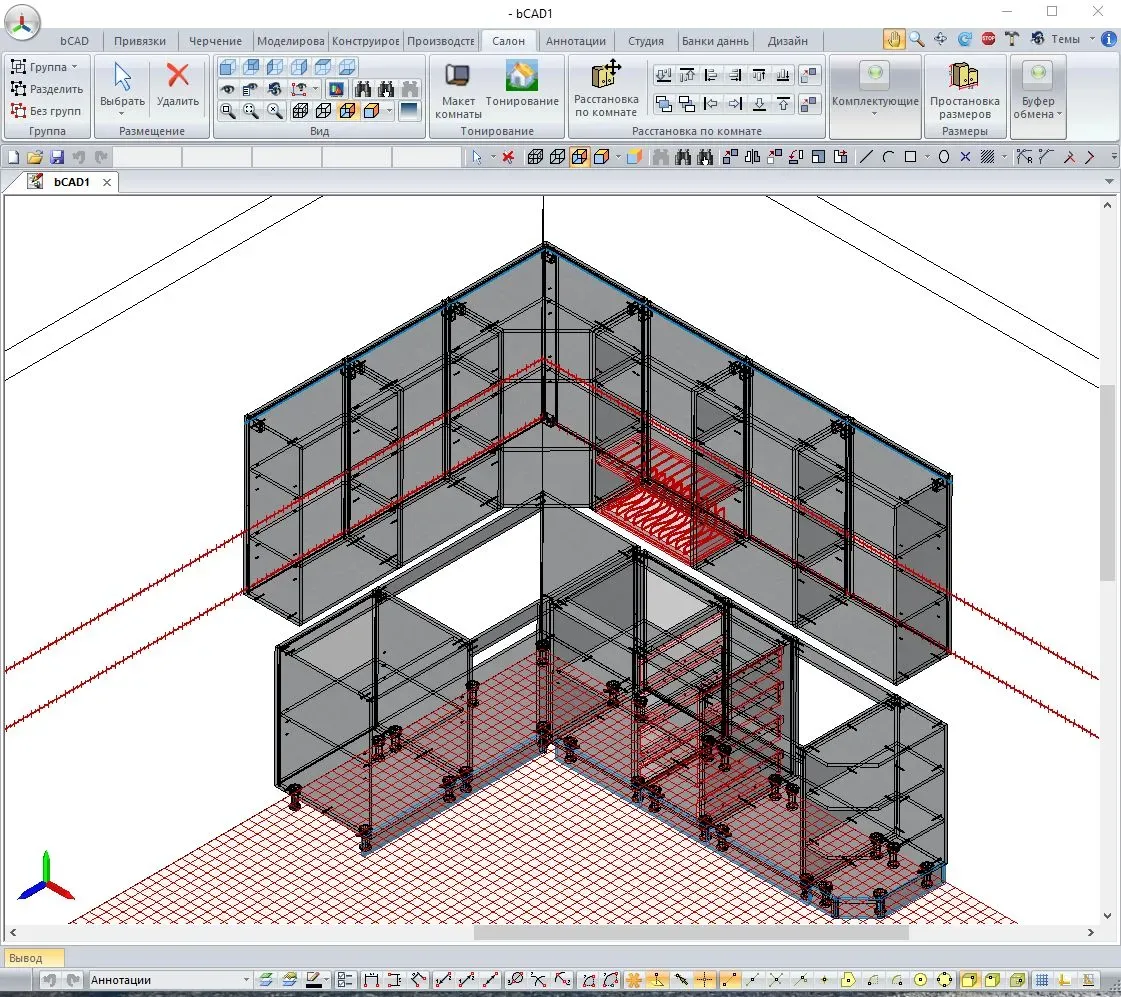Image resolution: width=1121 pixels, height=997 pixels.
Task: Expand the Группа dropdown
Action: pos(74,67)
